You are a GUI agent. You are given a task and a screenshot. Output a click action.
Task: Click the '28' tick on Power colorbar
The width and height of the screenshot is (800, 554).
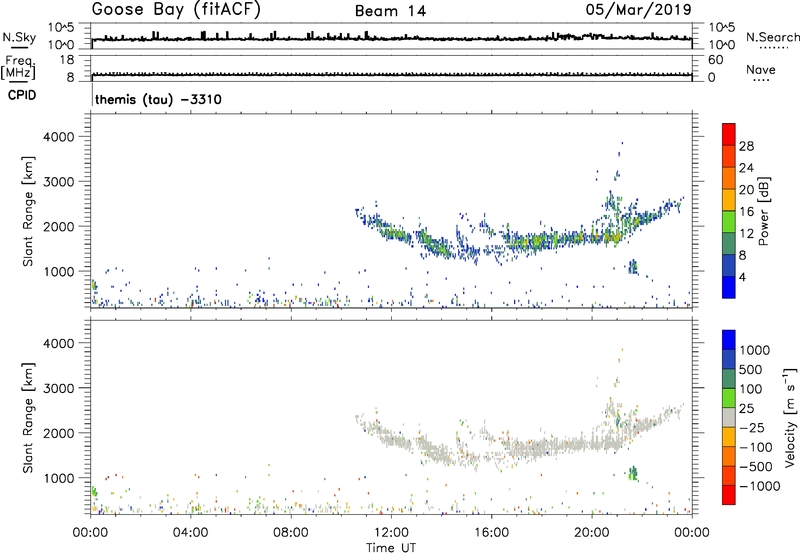pyautogui.click(x=746, y=146)
